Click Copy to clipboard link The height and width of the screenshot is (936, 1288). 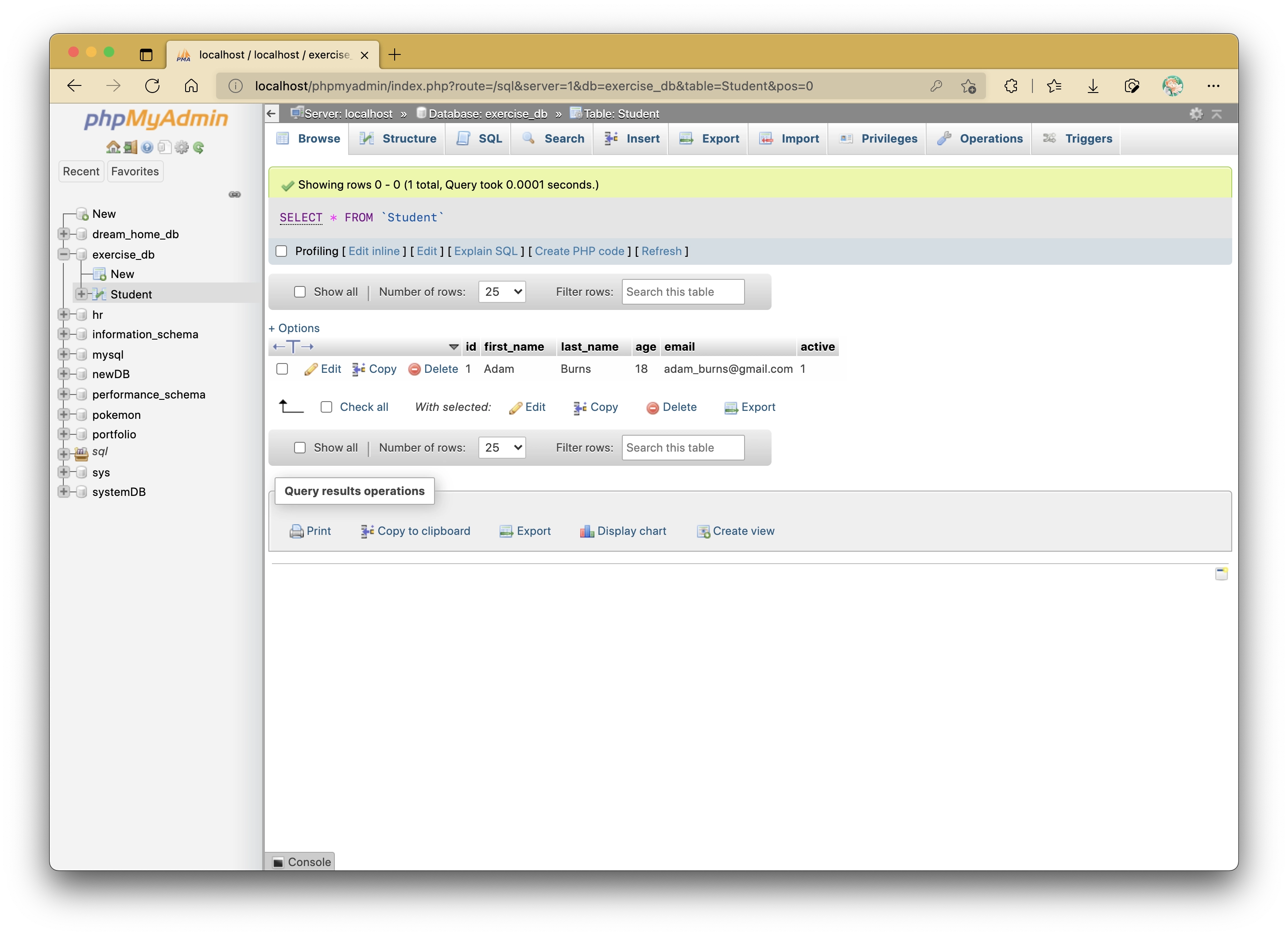[416, 531]
